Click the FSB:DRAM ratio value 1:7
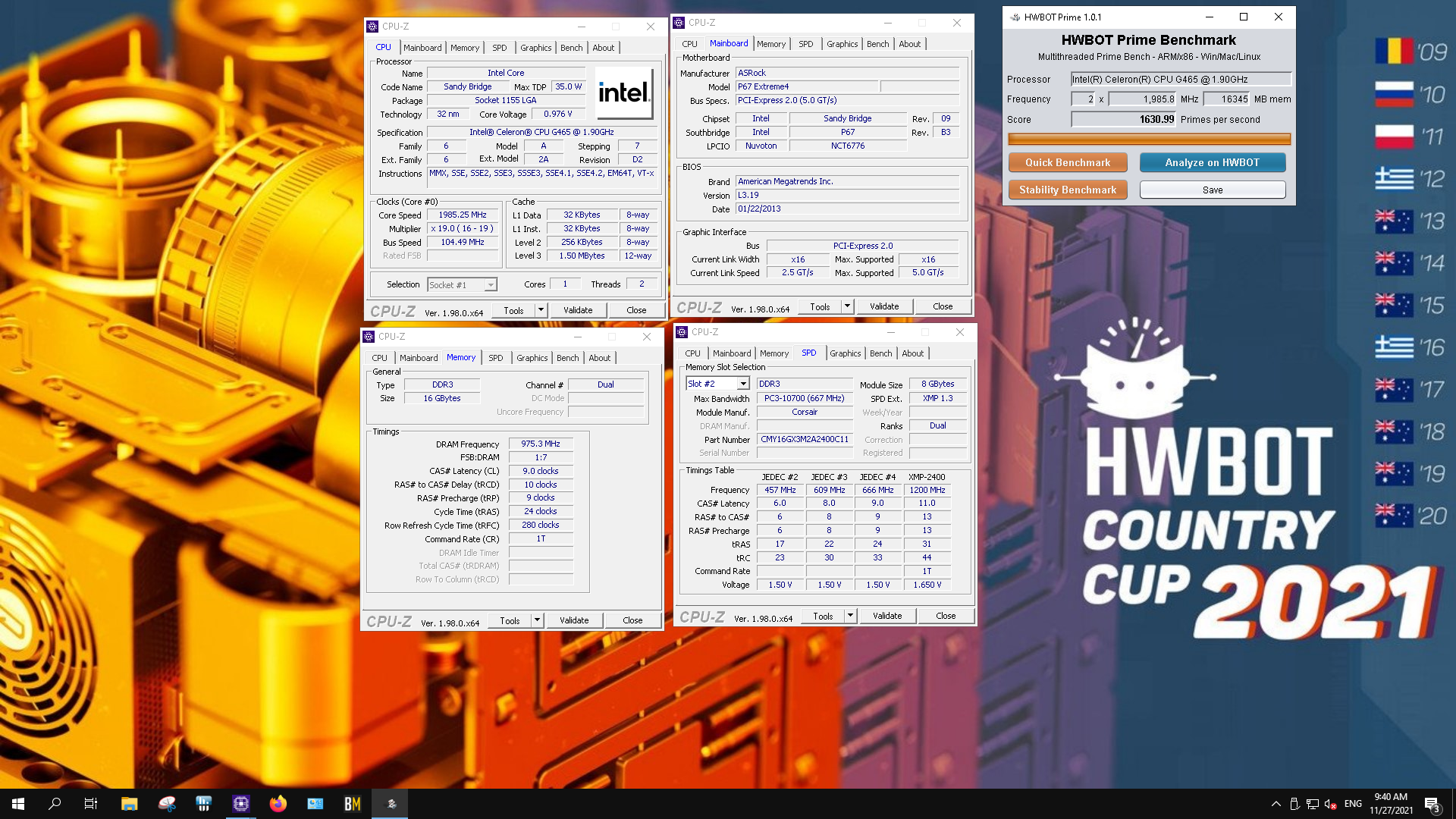1456x819 pixels. click(x=541, y=457)
